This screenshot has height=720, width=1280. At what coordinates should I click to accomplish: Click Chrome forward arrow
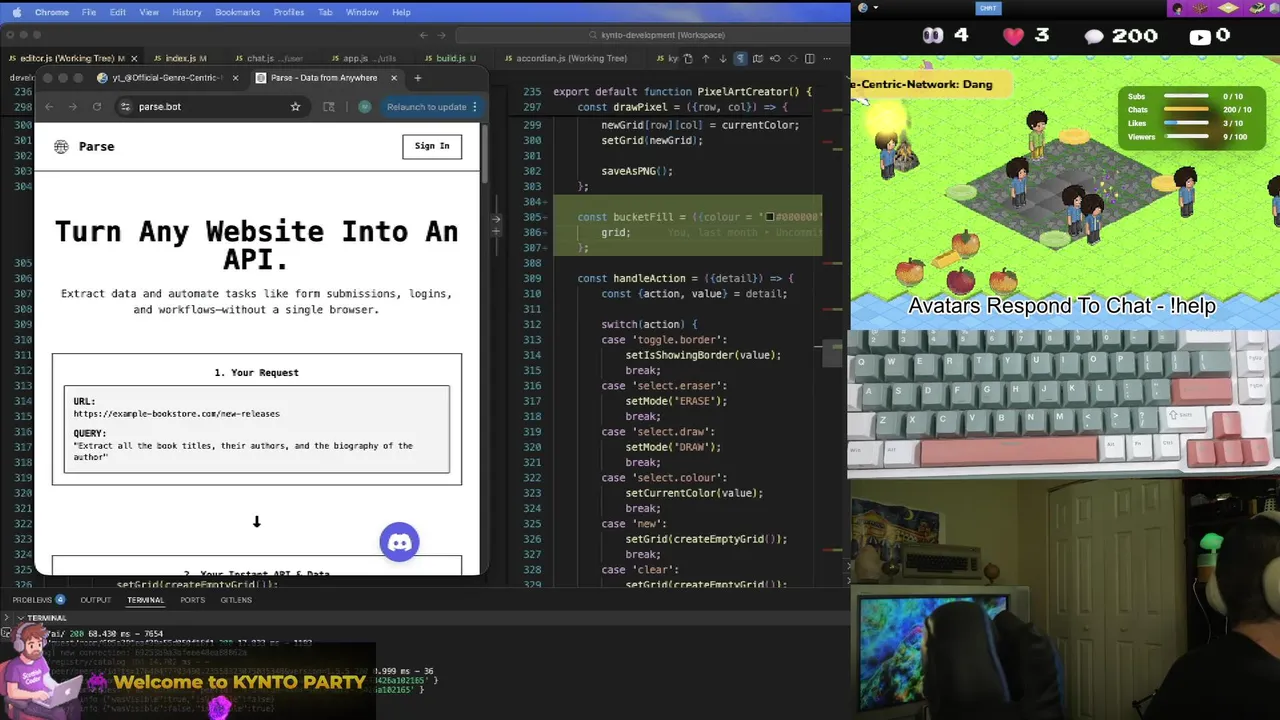(x=73, y=107)
